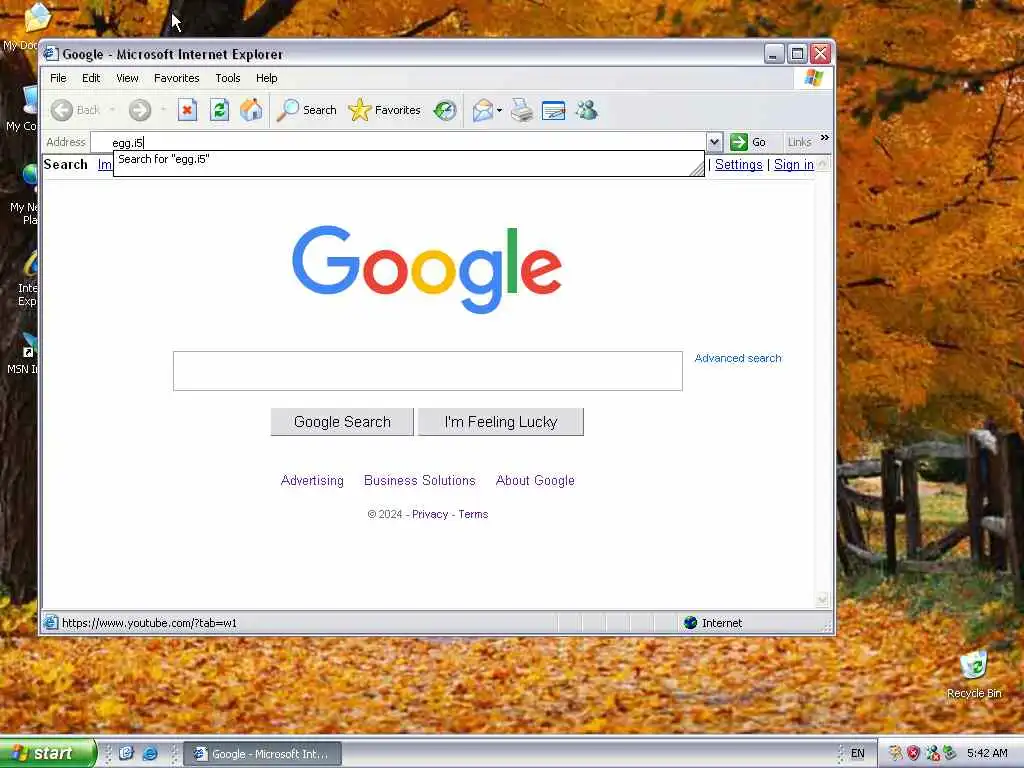The width and height of the screenshot is (1024, 768).
Task: Select the Google taskbar window button
Action: [x=262, y=754]
